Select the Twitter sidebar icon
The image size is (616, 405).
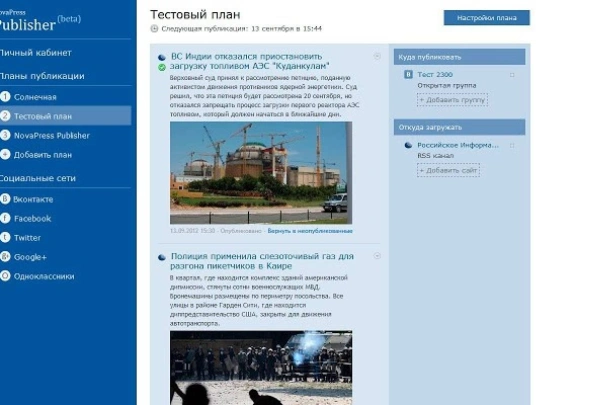coord(5,238)
